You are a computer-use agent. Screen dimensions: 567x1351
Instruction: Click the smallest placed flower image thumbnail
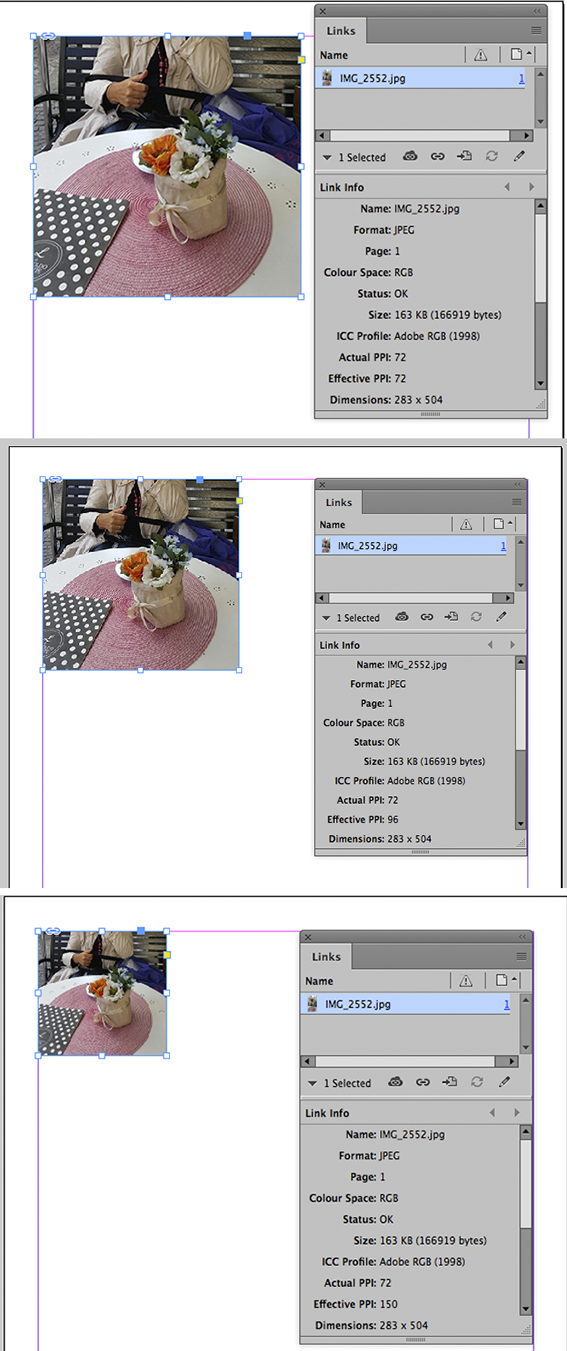[102, 993]
